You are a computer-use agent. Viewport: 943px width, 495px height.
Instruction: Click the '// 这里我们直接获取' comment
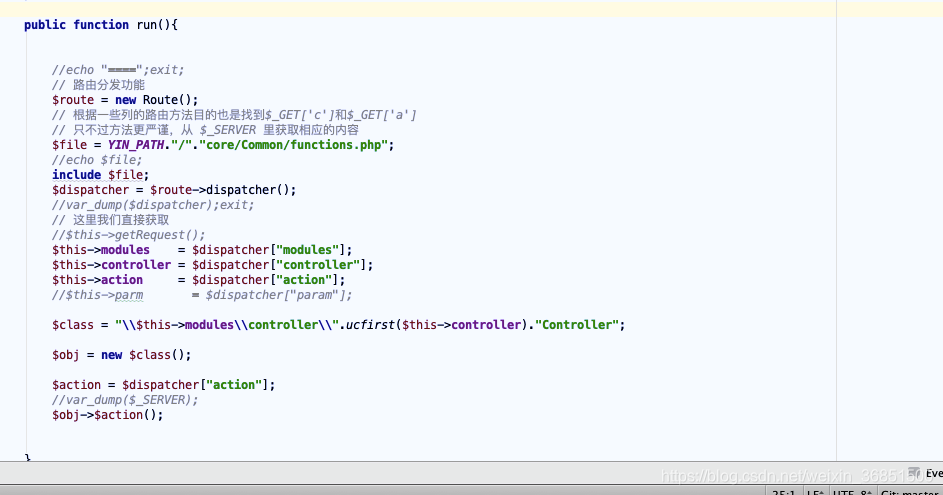click(x=110, y=220)
